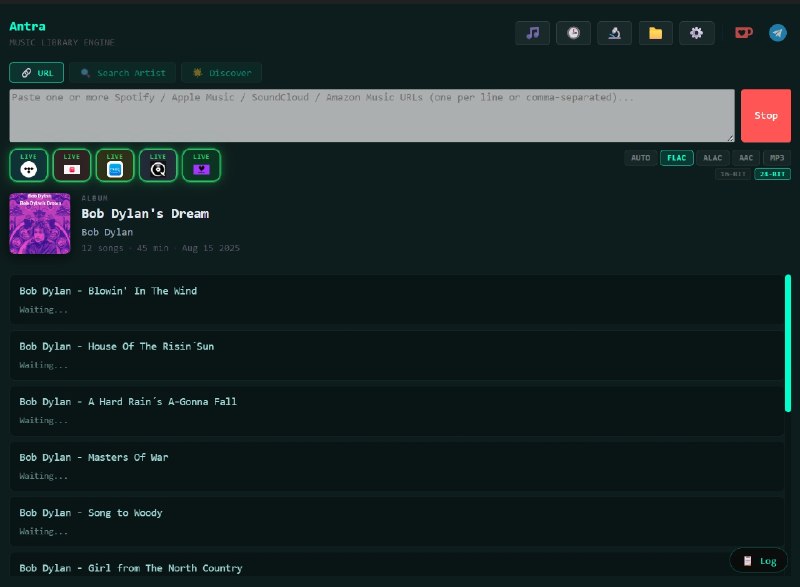The image size is (800, 587).
Task: Click the magnifier icon in Search Artist
Action: pyautogui.click(x=85, y=73)
